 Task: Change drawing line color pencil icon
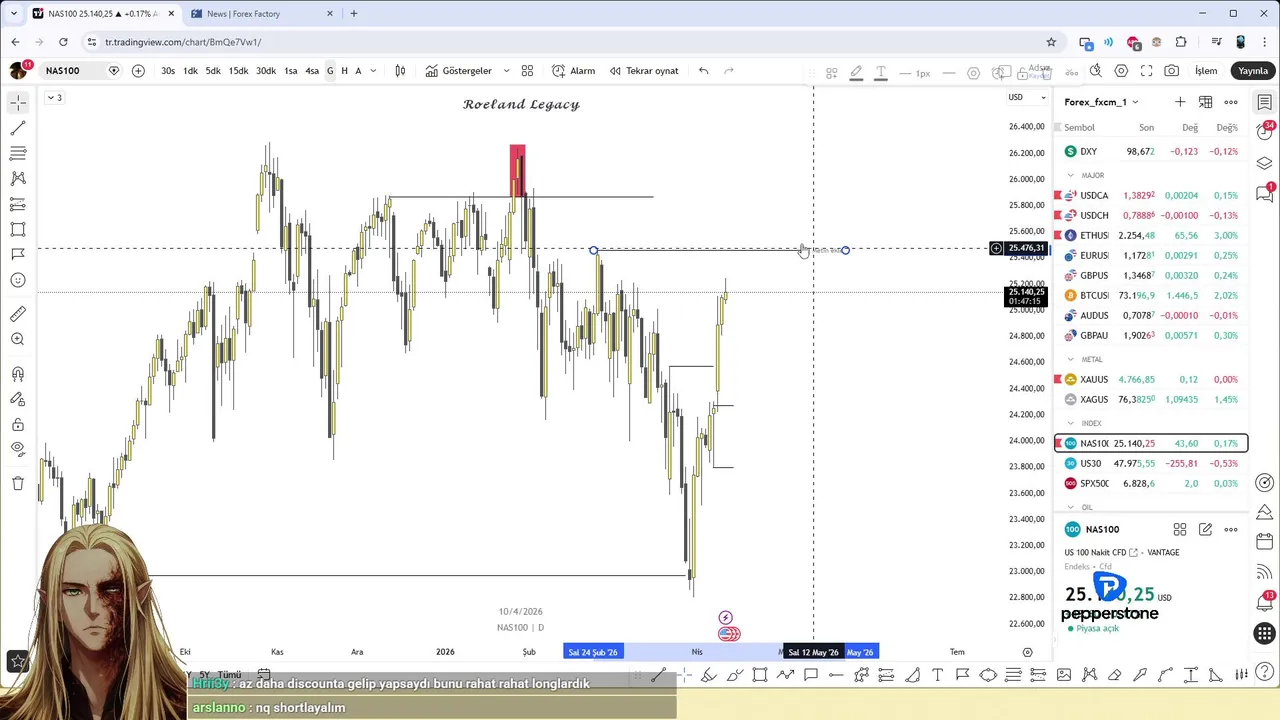(856, 72)
